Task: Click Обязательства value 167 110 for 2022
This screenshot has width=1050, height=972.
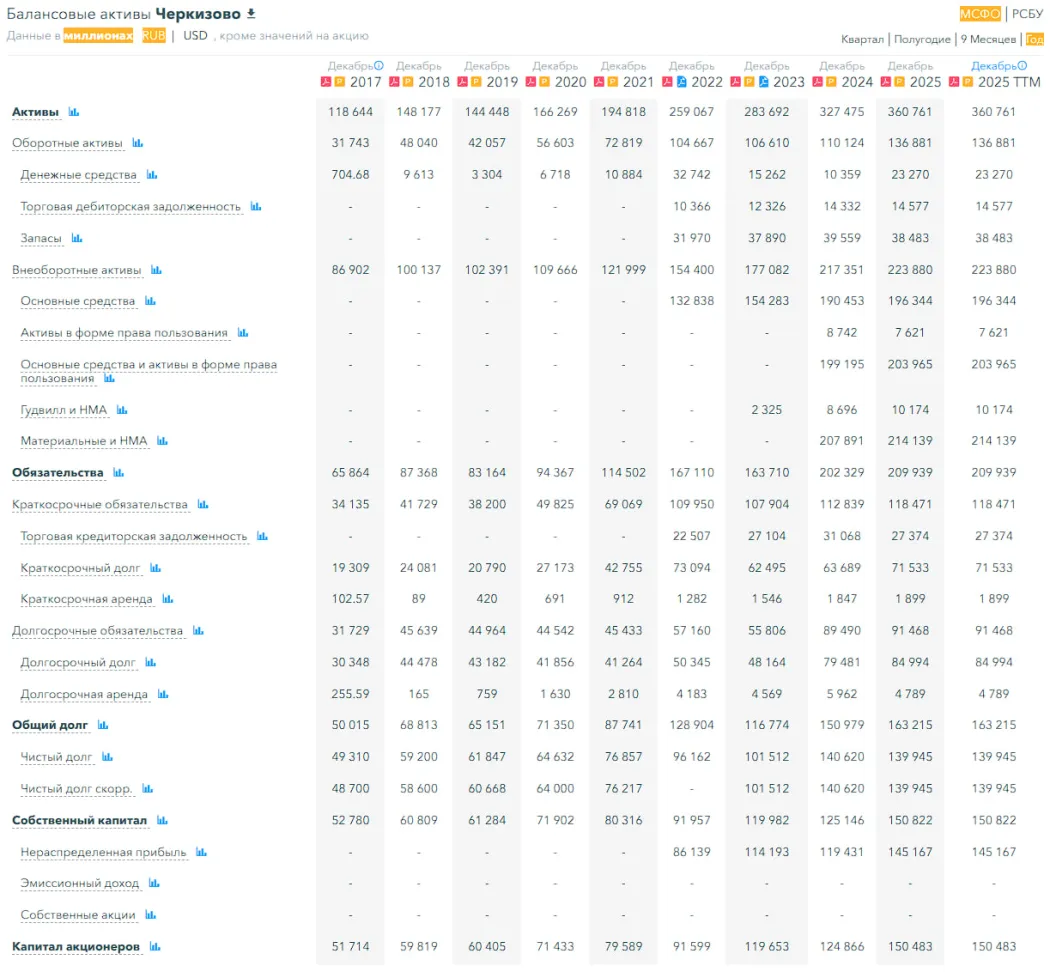Action: tap(692, 473)
